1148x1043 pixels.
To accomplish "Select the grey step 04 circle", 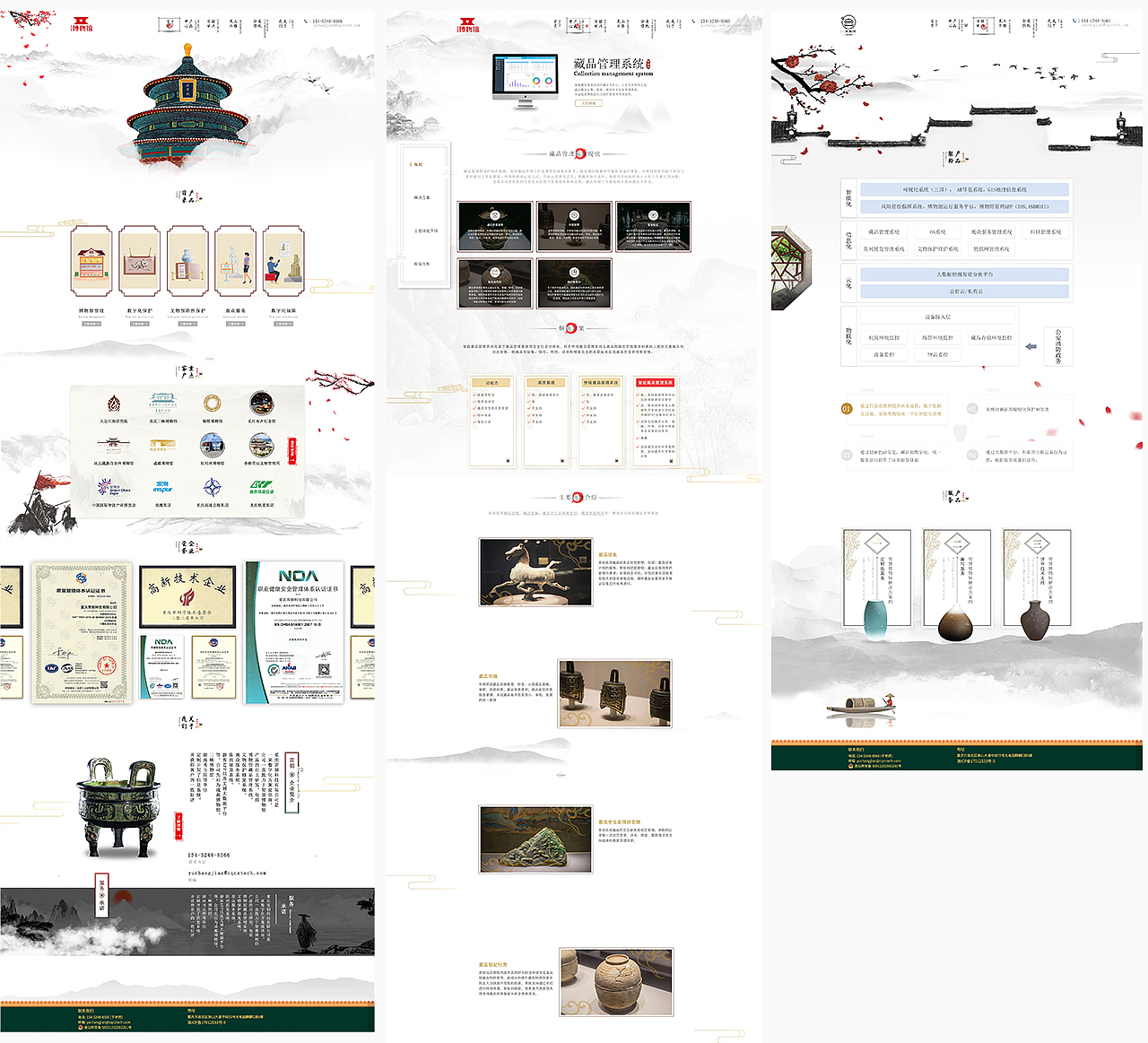I will coord(972,456).
